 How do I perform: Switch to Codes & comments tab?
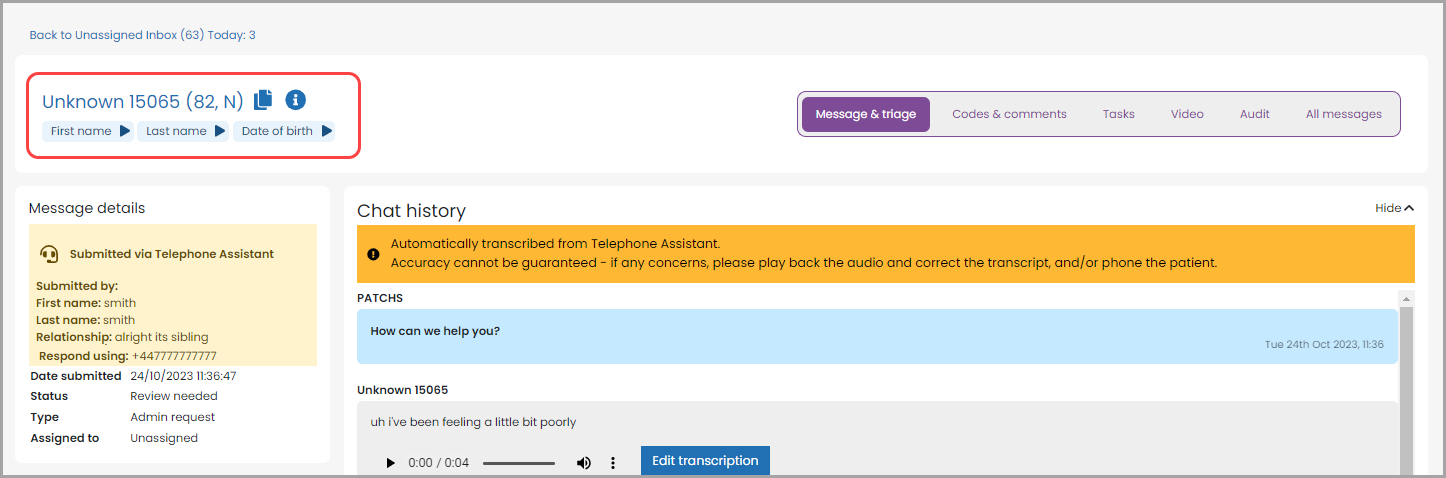[x=1009, y=114]
